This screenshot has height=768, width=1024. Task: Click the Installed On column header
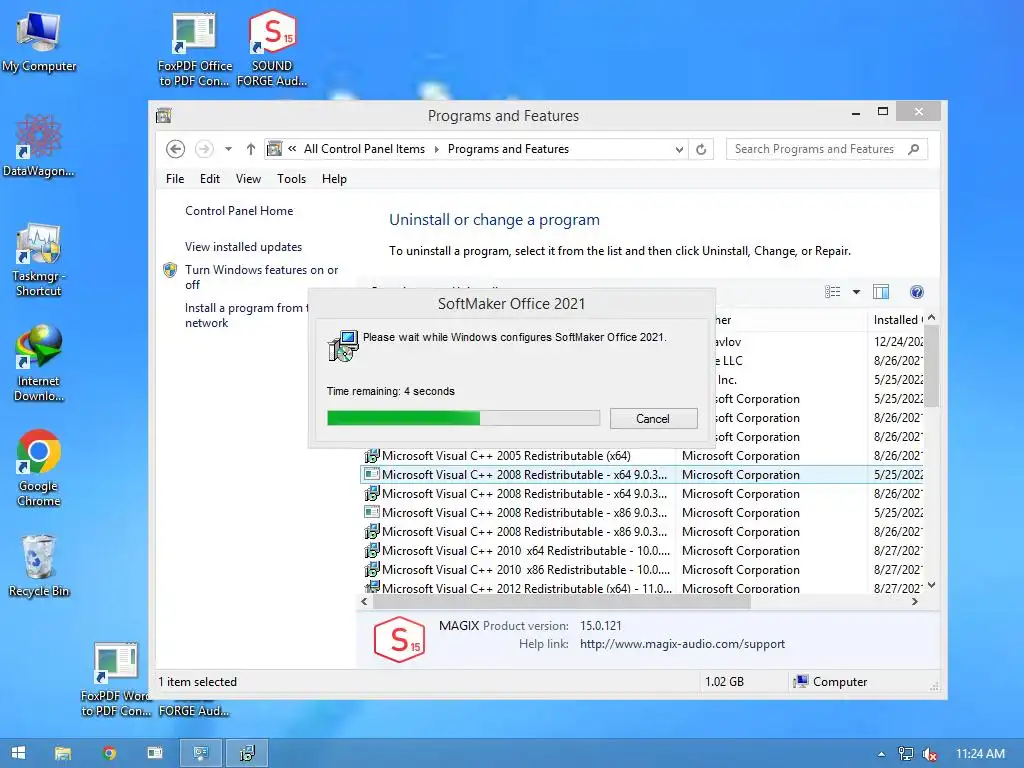[x=898, y=320]
